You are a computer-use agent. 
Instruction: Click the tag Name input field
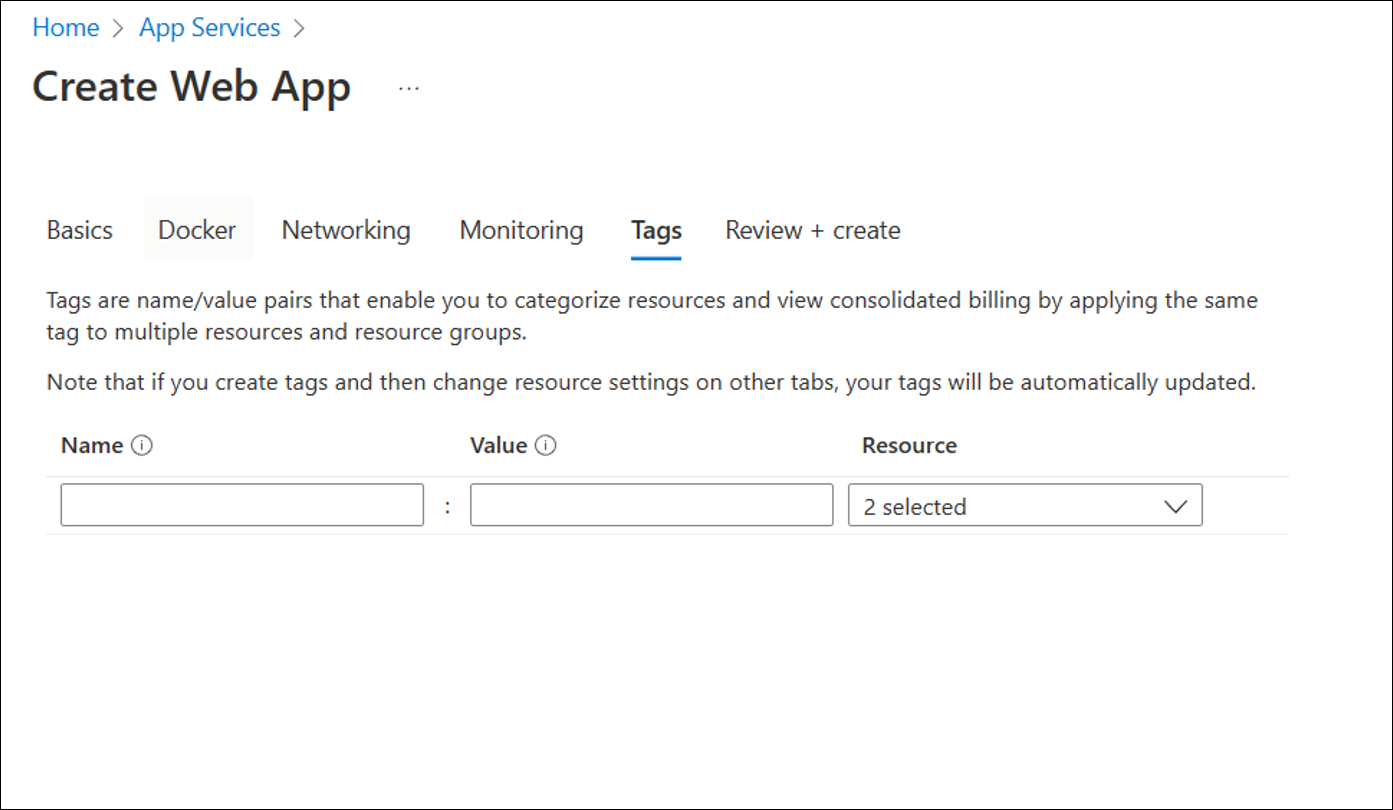(242, 505)
